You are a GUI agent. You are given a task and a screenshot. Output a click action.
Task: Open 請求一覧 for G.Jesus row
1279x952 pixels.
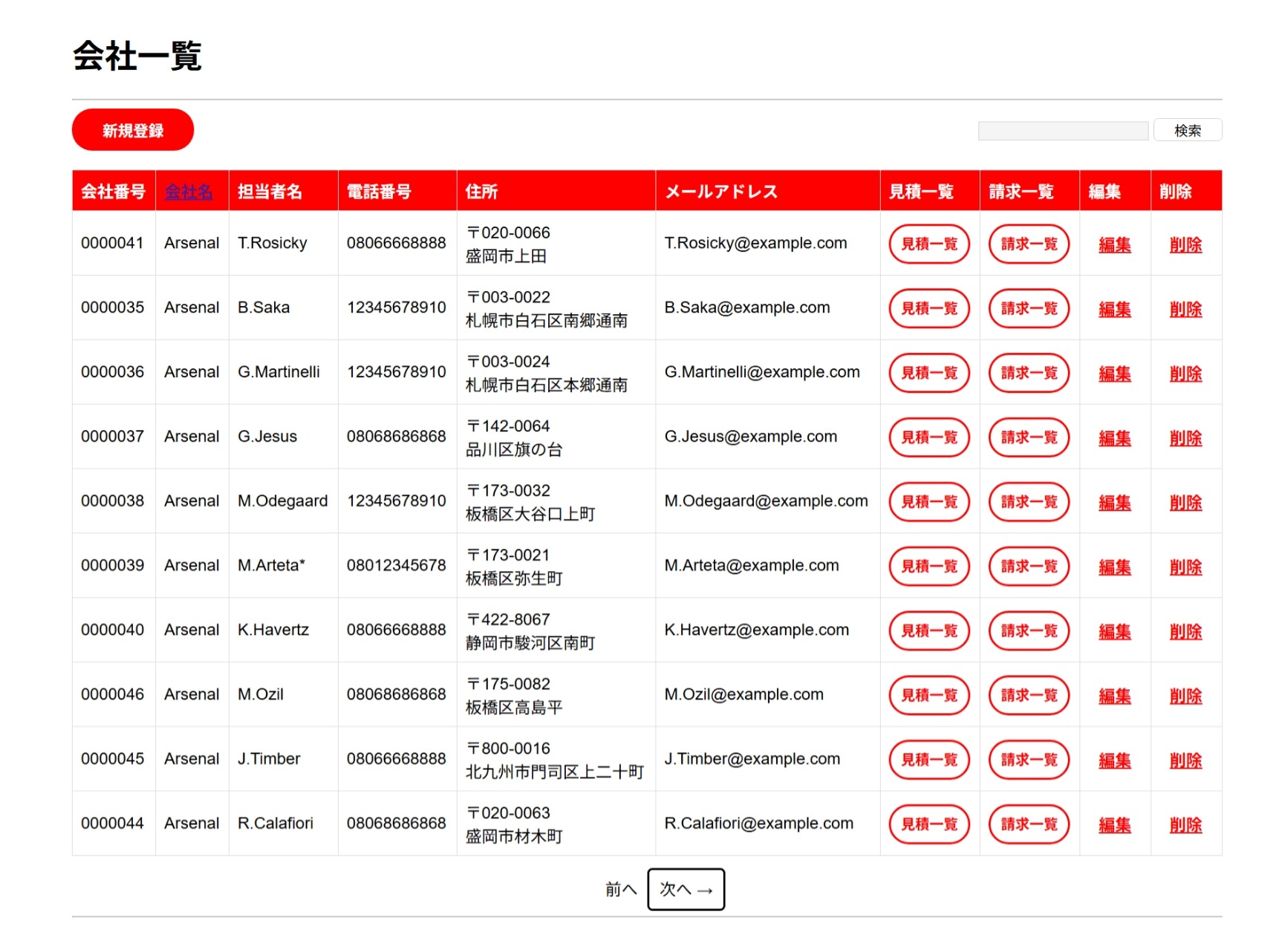click(x=1029, y=437)
